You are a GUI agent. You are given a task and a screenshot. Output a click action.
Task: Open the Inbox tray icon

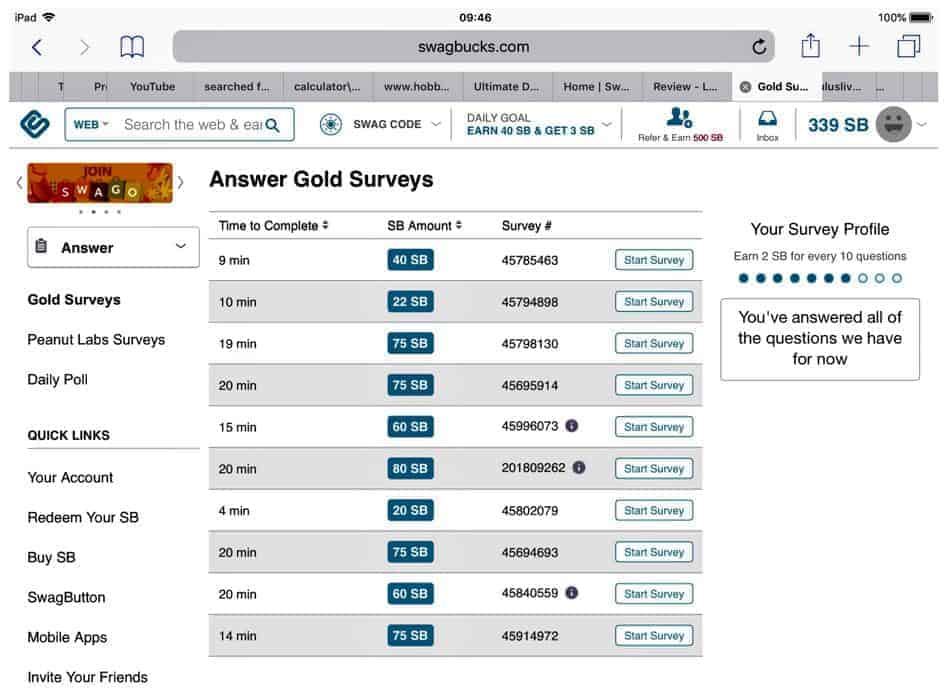(x=767, y=117)
